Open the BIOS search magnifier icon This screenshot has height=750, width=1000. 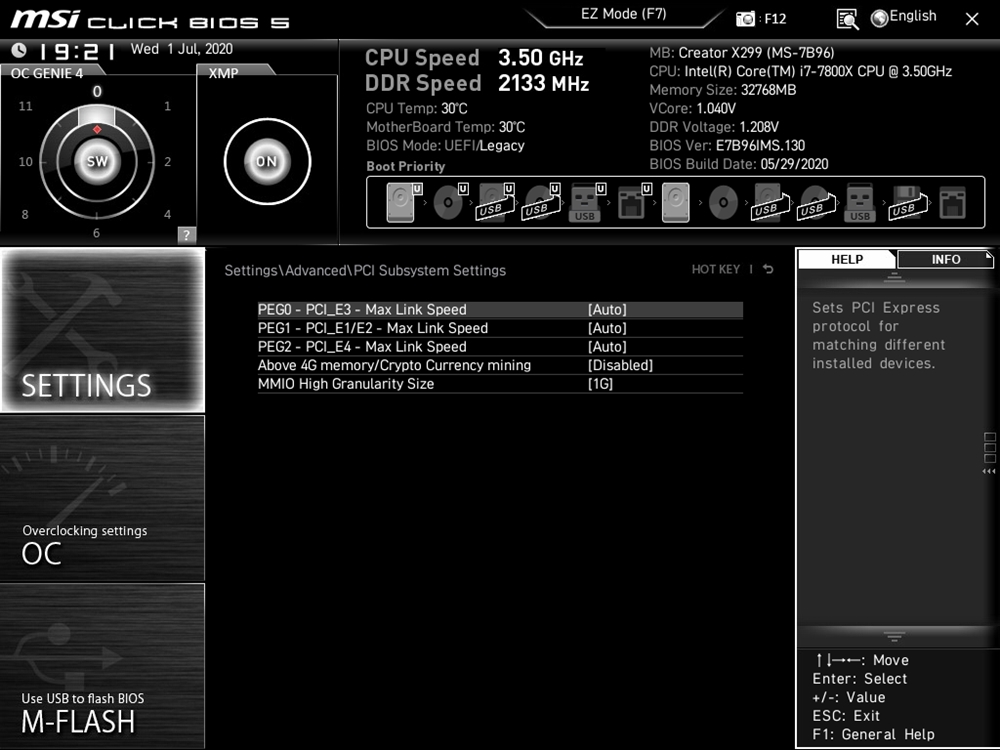click(x=847, y=19)
